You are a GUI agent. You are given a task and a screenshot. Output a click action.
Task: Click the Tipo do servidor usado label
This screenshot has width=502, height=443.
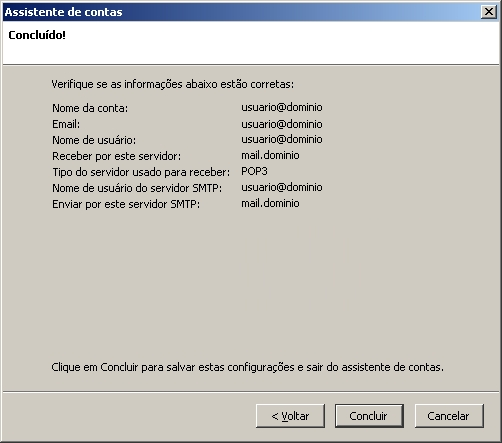click(141, 172)
